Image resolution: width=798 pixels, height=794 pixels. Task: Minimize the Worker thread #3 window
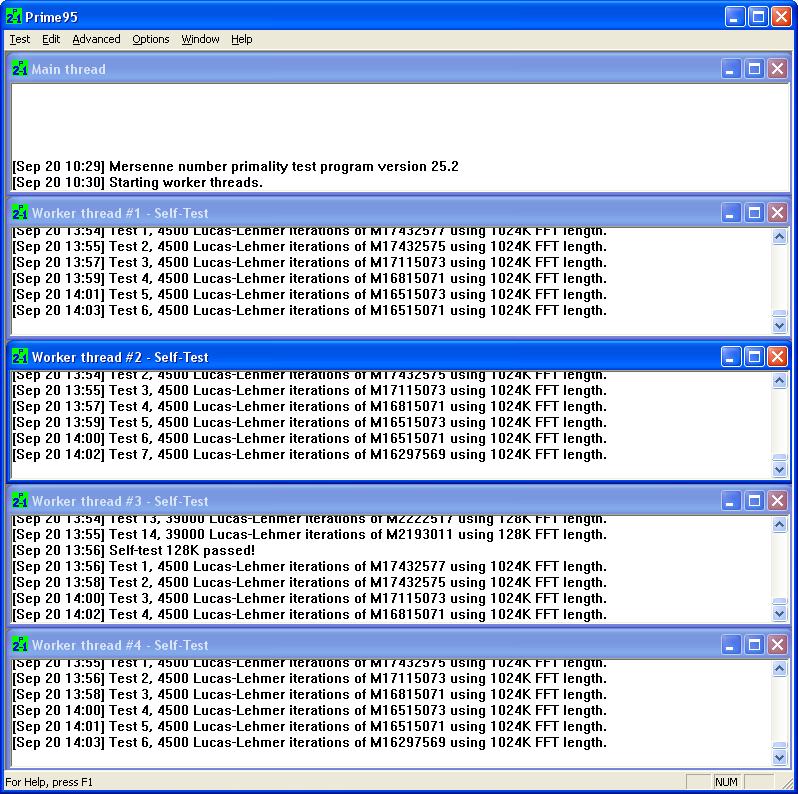click(x=730, y=501)
